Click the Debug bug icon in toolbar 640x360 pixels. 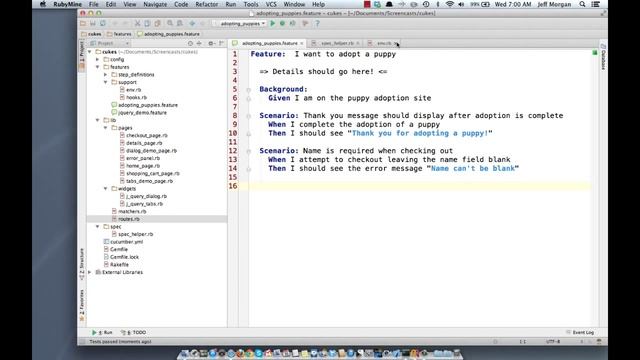282,24
